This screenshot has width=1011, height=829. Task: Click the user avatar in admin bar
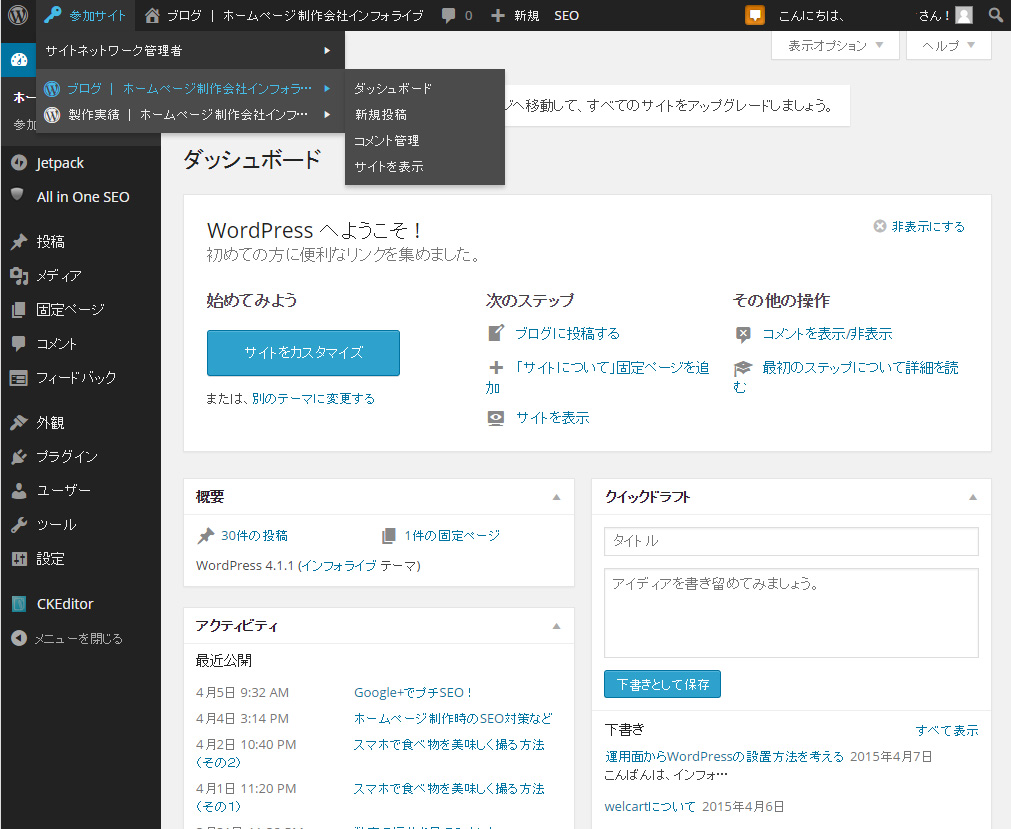(963, 15)
